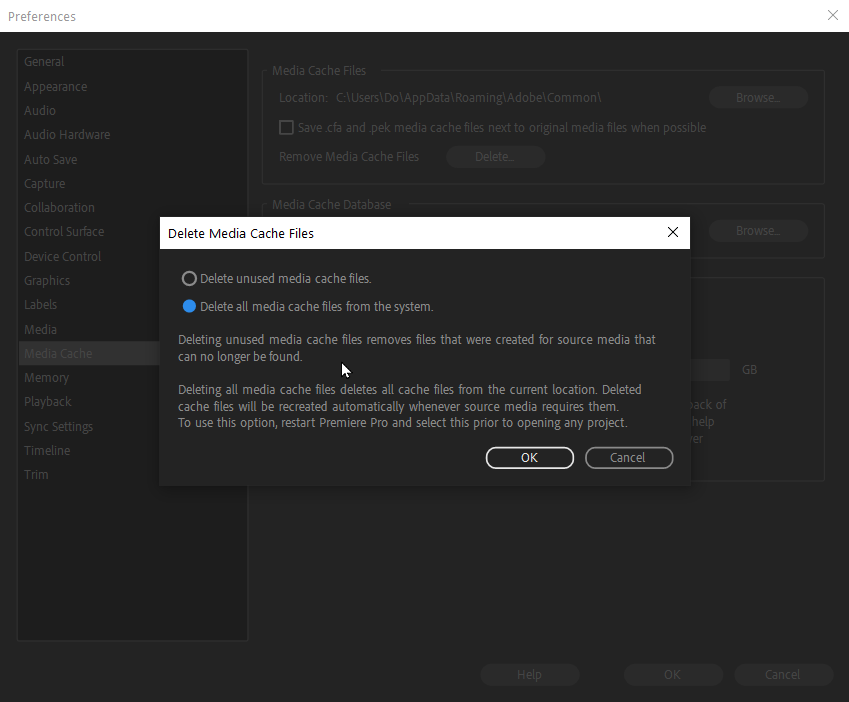Browse for a new Media Cache Files location

[757, 97]
